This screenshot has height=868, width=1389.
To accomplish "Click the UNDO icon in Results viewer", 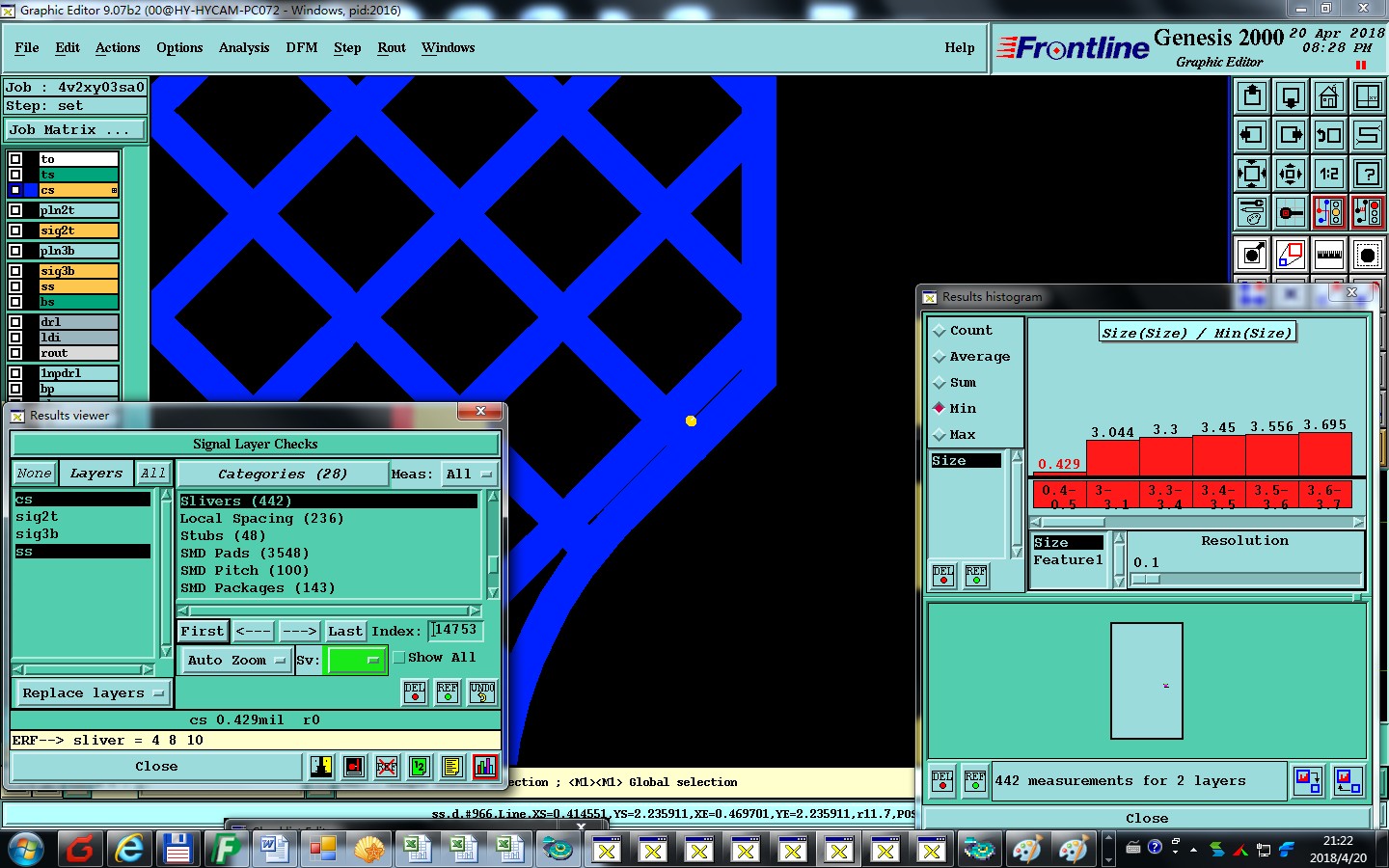I will tap(482, 692).
